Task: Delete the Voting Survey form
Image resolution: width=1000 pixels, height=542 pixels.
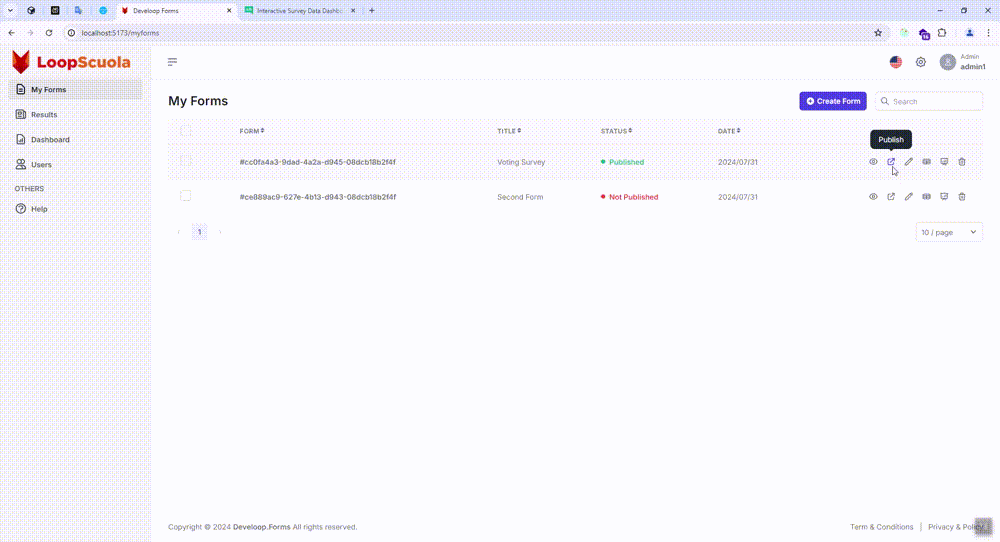Action: tap(962, 162)
